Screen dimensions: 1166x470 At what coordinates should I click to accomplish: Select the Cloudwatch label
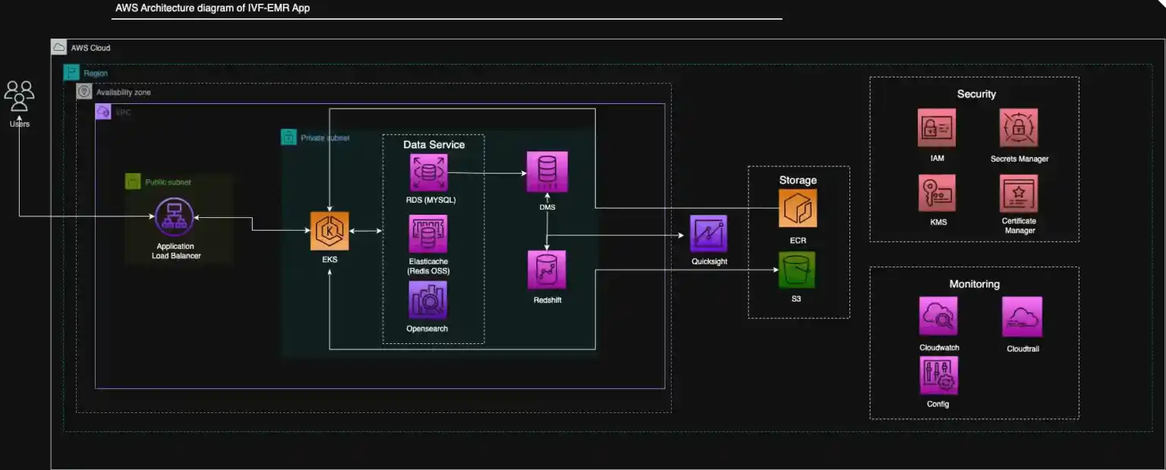pyautogui.click(x=940, y=347)
